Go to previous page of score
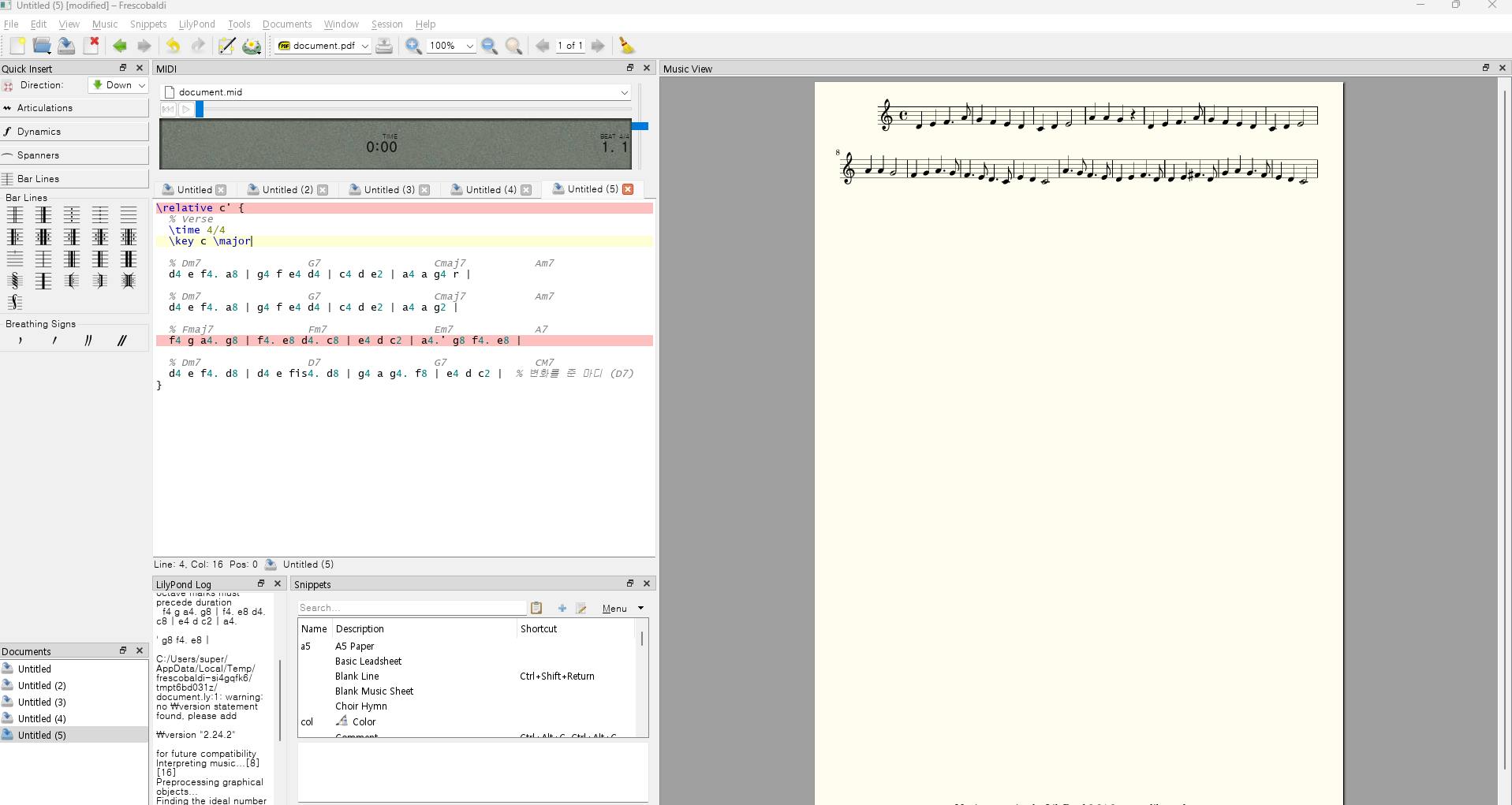The width and height of the screenshot is (1512, 805). coord(543,46)
